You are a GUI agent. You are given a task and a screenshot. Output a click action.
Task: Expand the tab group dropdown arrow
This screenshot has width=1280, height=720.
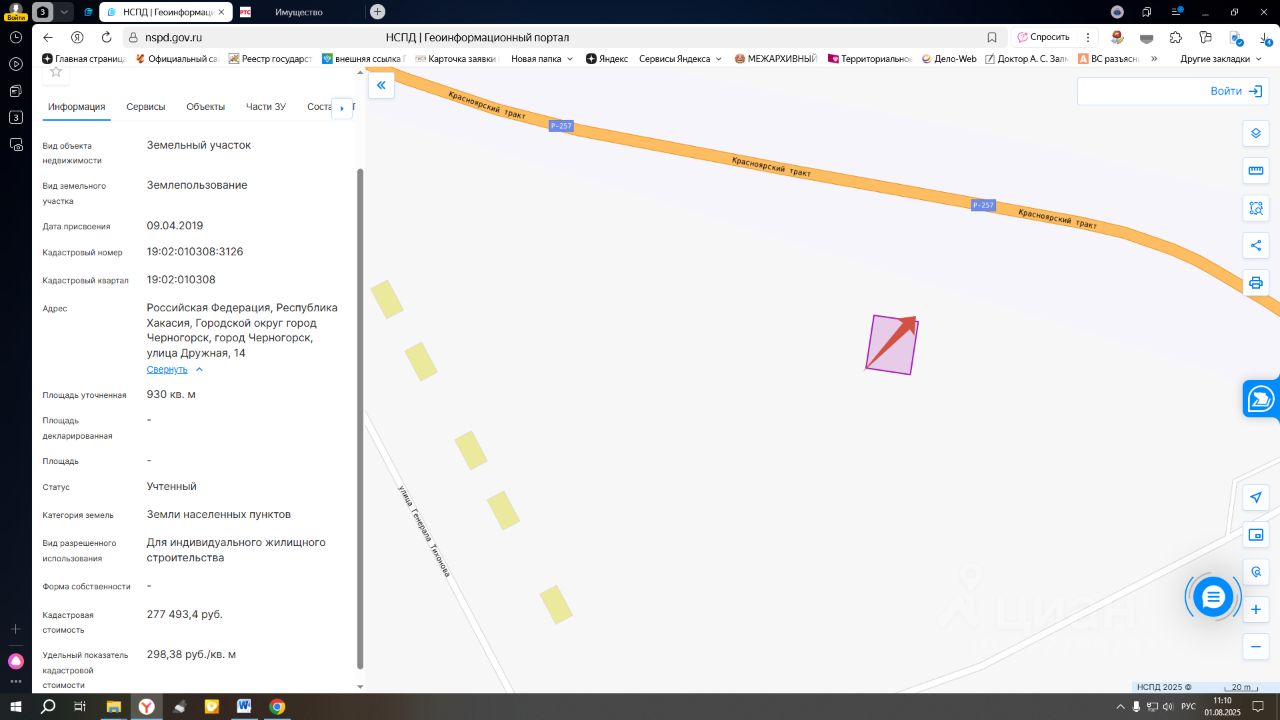65,12
